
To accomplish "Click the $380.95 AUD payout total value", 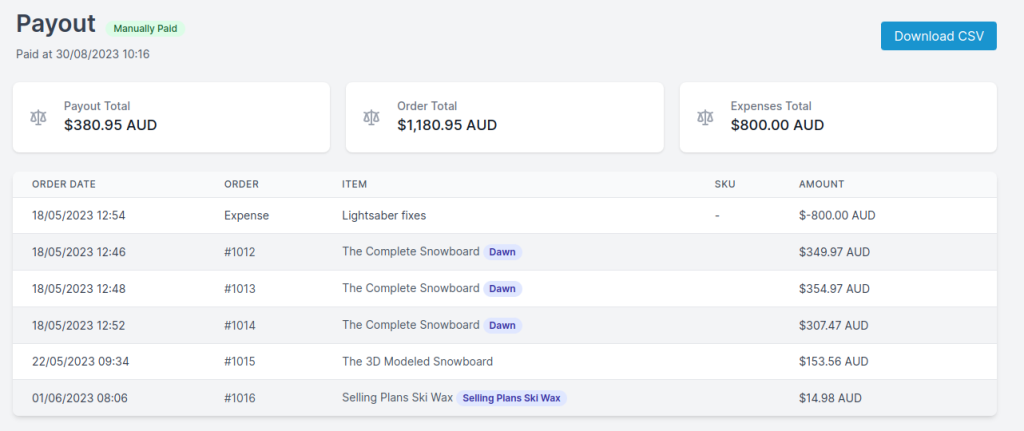I will pyautogui.click(x=110, y=126).
